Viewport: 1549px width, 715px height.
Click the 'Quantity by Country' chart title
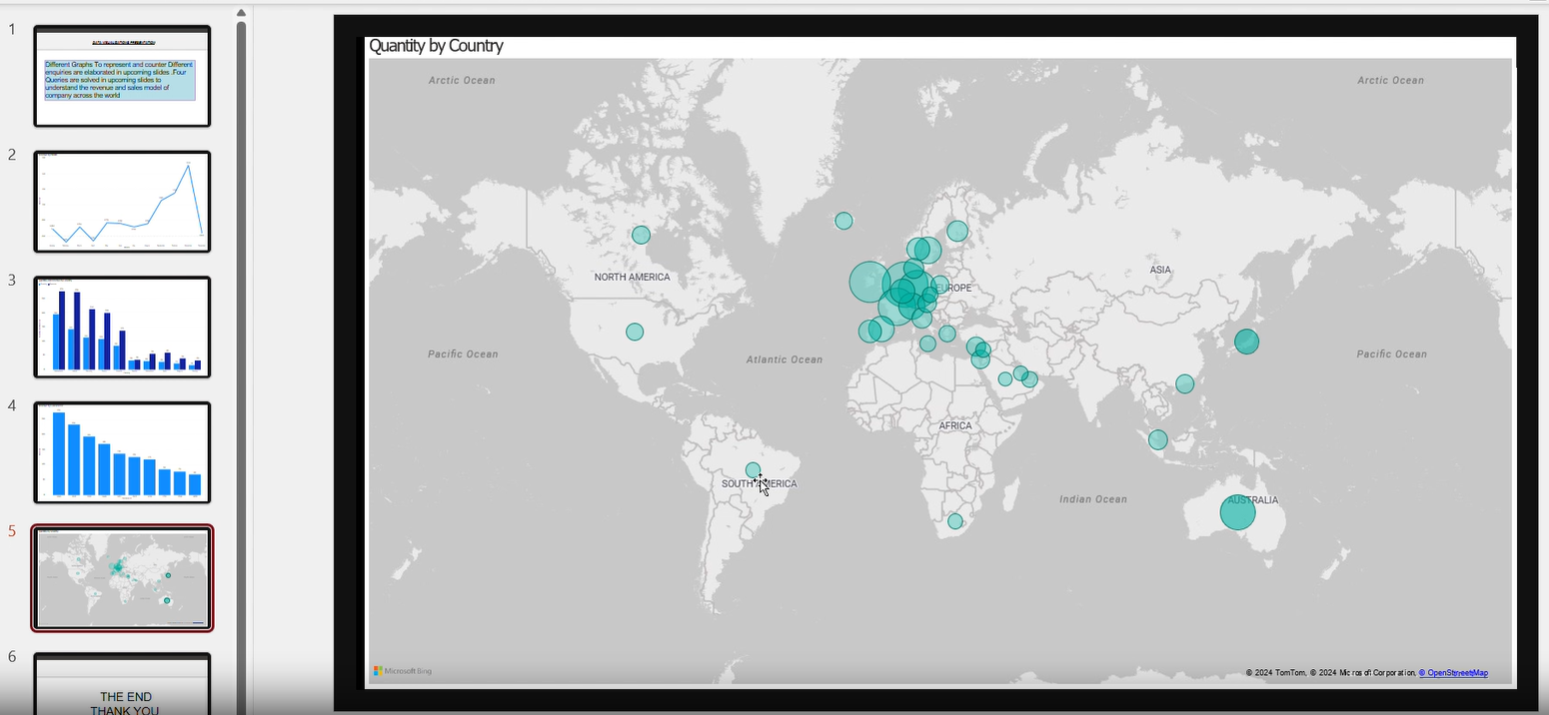[x=436, y=46]
